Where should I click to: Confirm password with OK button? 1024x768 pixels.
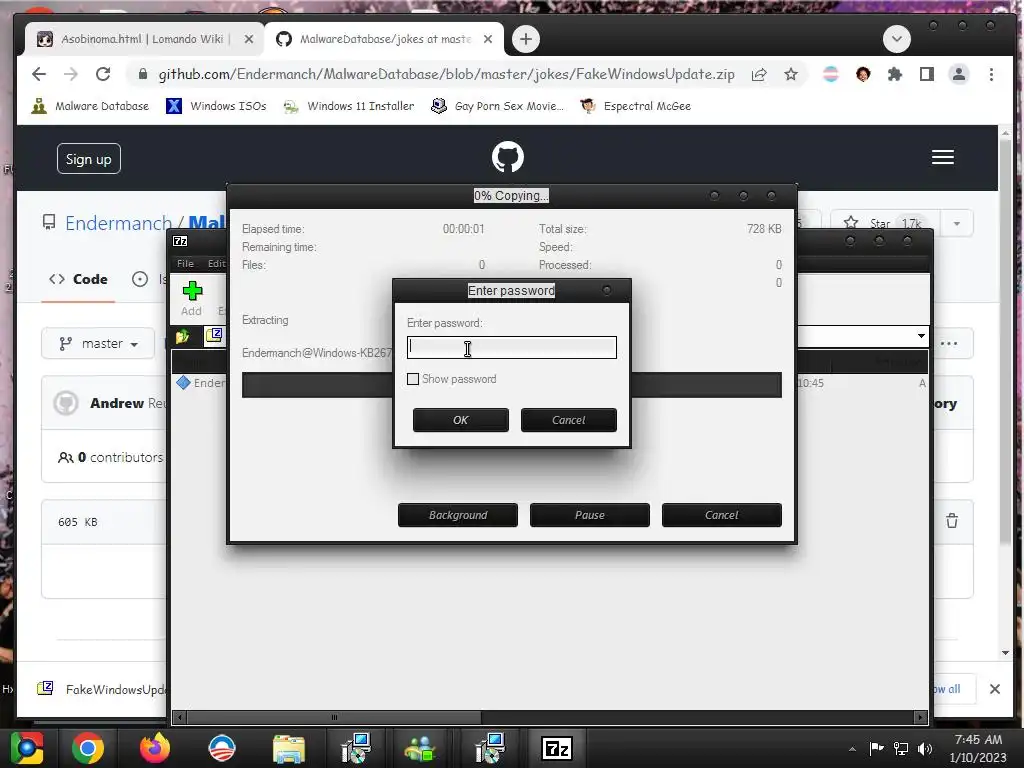click(460, 420)
